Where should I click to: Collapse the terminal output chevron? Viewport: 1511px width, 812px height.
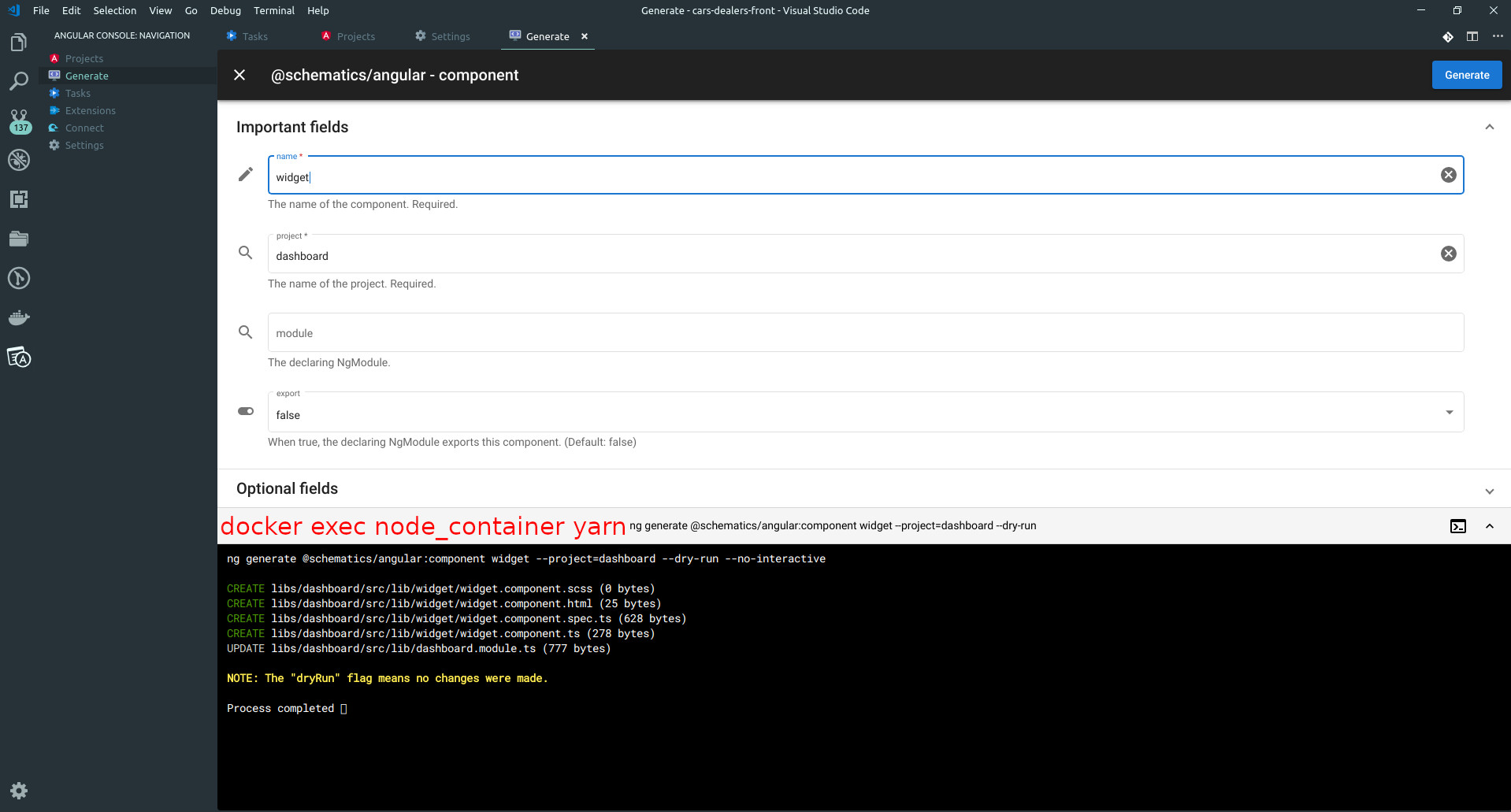point(1489,525)
